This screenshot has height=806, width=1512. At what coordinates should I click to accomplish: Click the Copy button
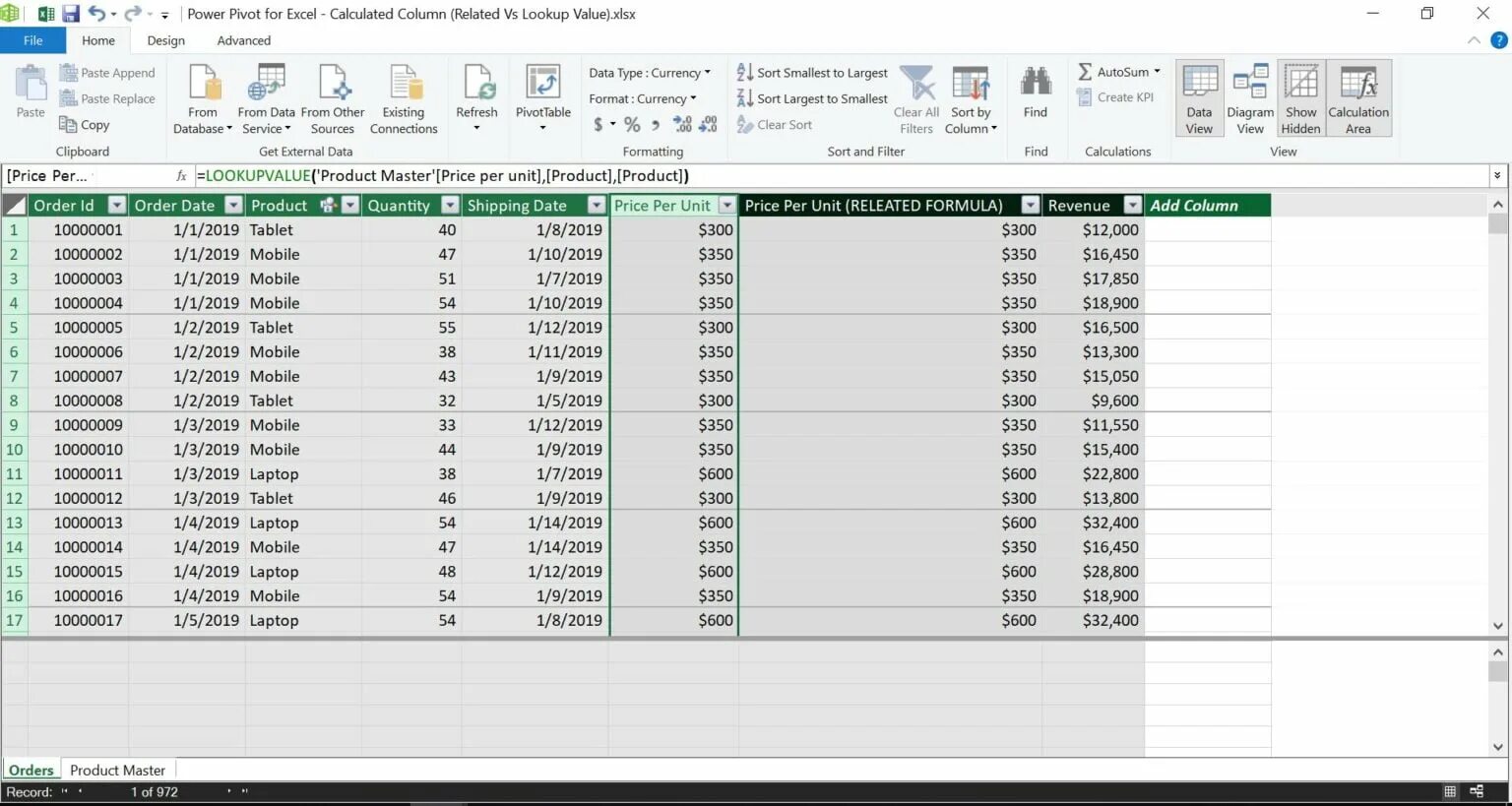point(85,125)
